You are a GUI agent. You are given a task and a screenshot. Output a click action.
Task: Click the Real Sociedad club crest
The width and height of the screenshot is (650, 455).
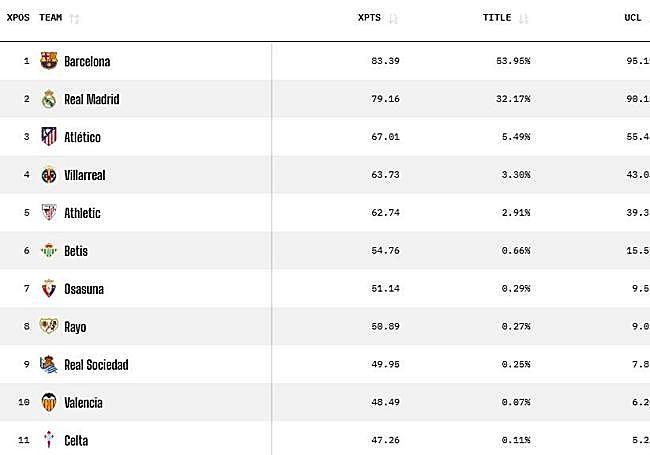[x=49, y=364]
